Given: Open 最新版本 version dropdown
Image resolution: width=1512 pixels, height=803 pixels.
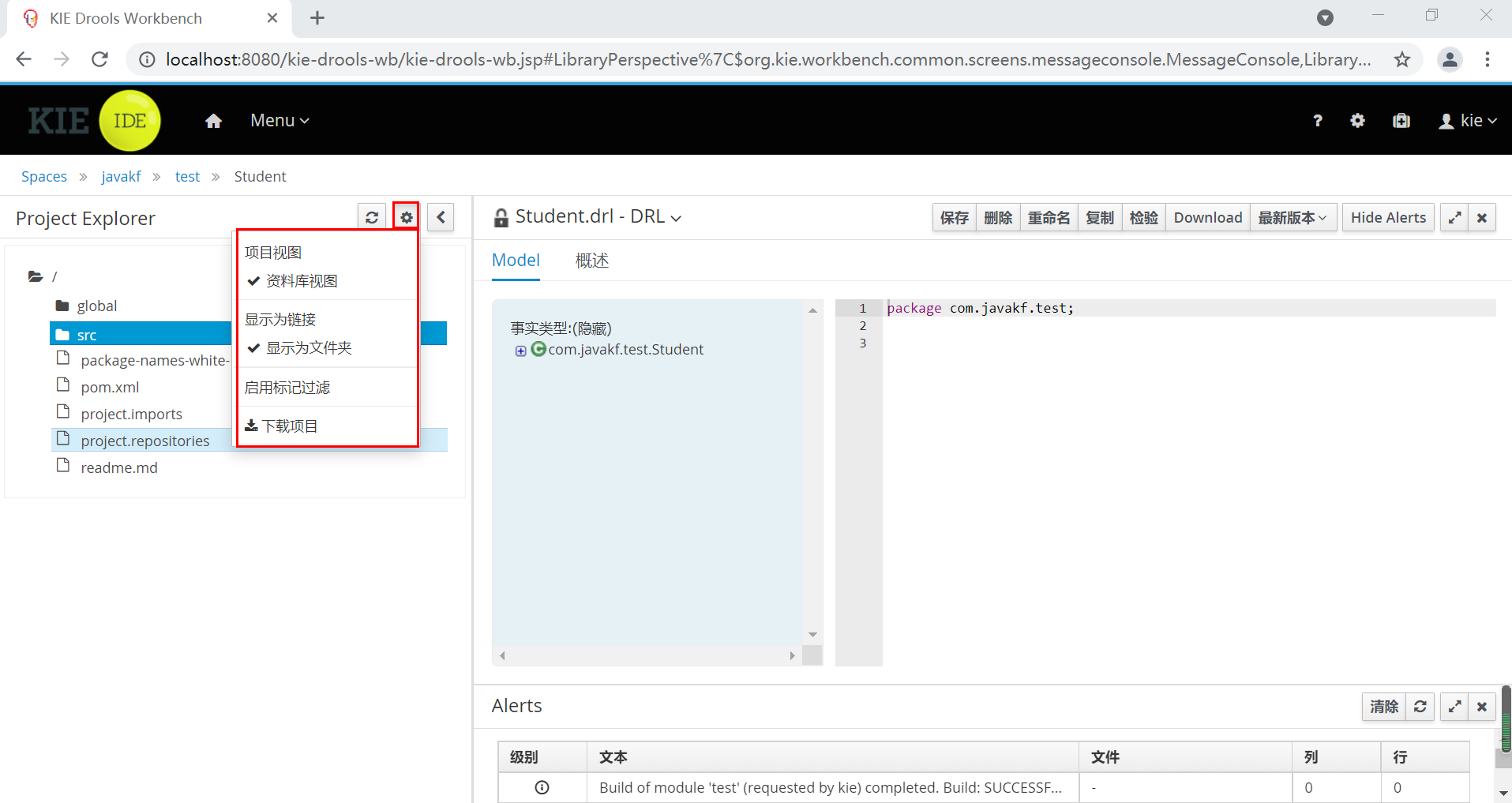Looking at the screenshot, I should point(1293,217).
